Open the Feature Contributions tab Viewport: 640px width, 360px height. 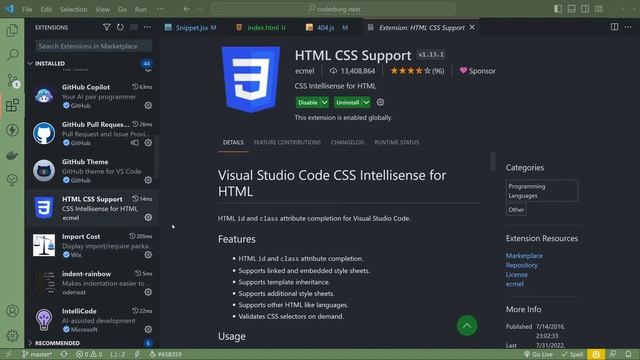coord(287,142)
